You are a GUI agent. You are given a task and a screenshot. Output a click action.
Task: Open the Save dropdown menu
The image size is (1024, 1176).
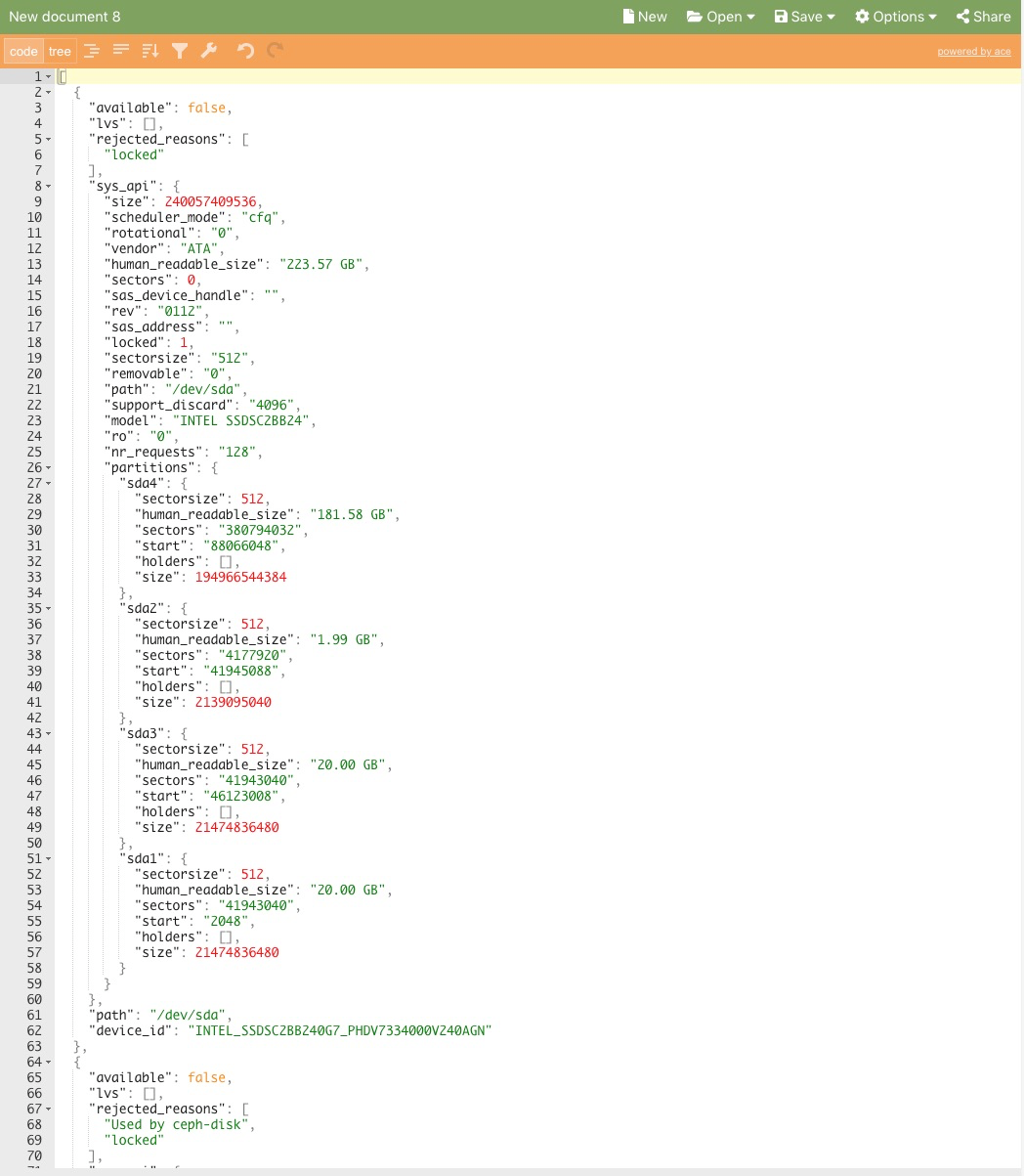805,17
